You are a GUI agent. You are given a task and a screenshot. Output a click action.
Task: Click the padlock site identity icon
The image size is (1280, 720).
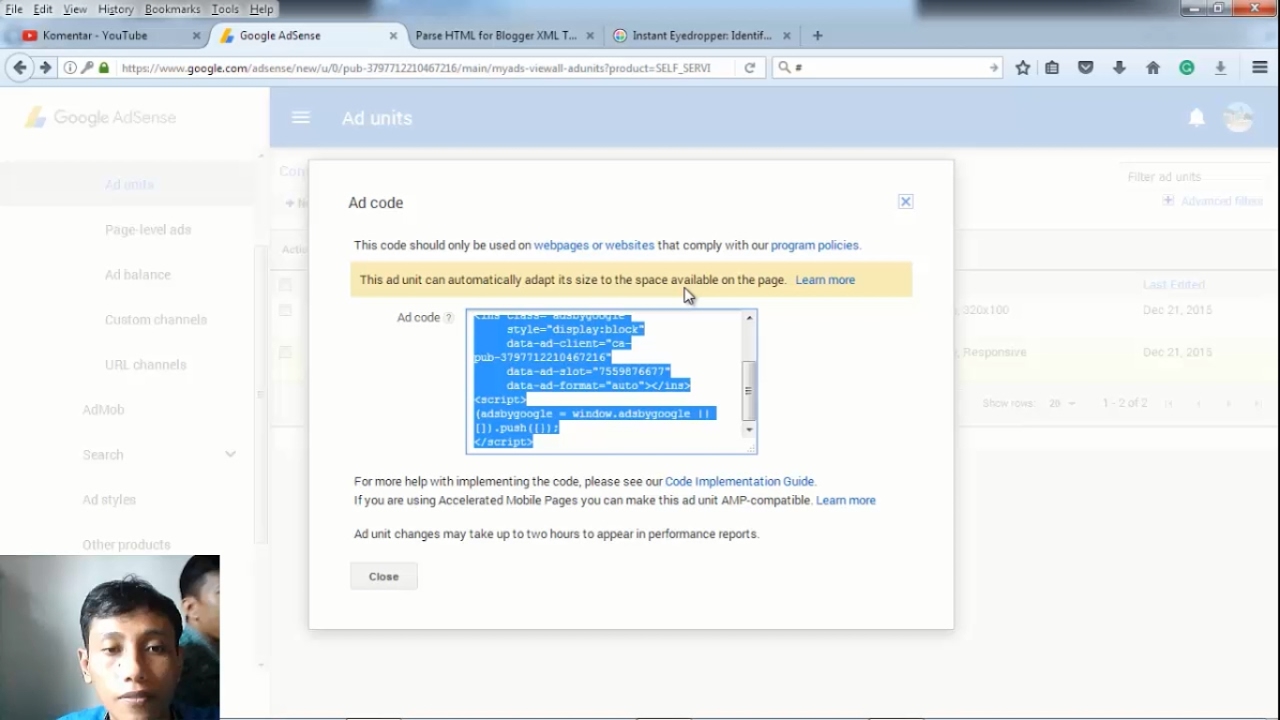104,68
